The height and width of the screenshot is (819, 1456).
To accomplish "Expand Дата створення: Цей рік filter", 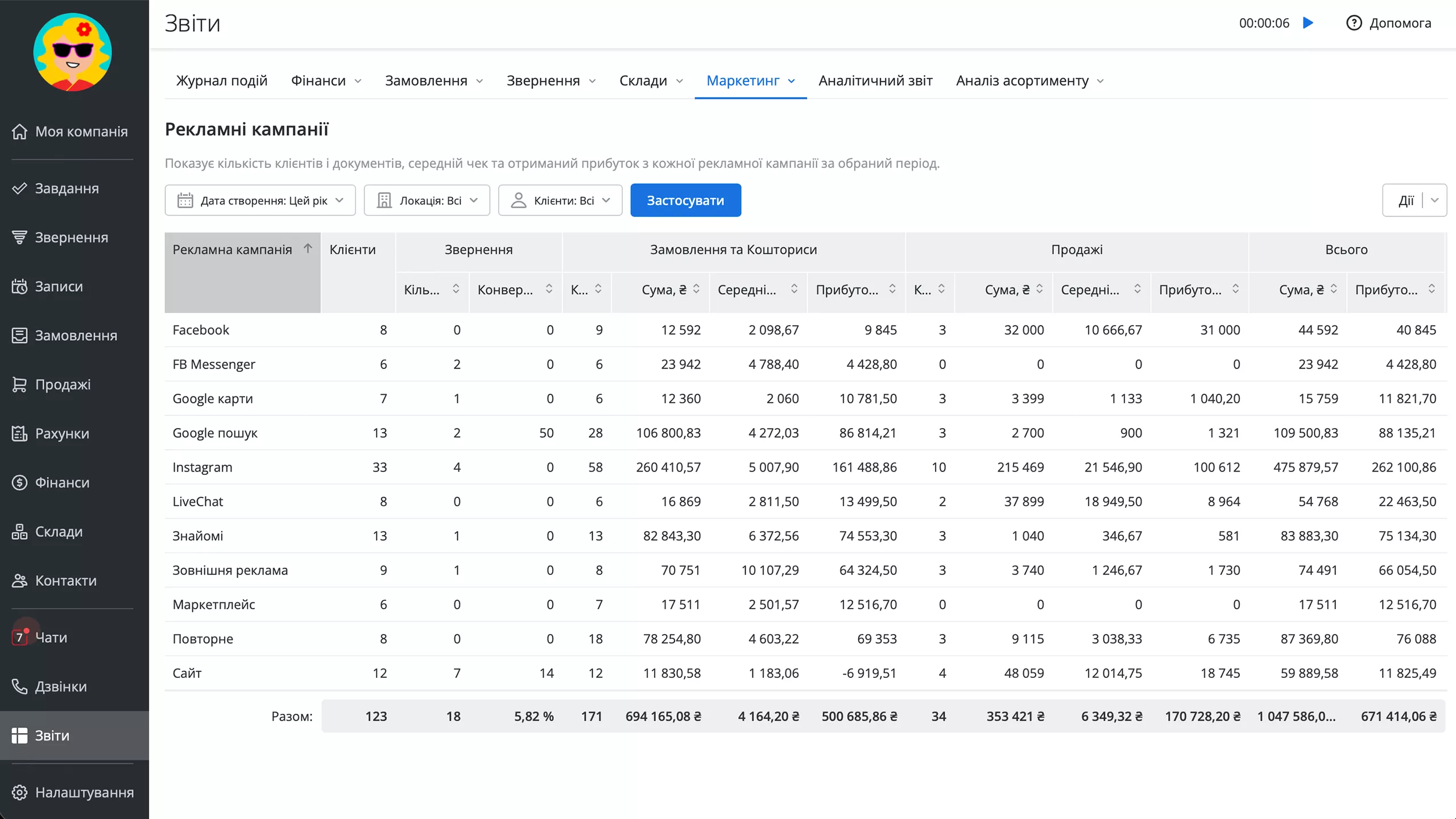I will point(260,200).
